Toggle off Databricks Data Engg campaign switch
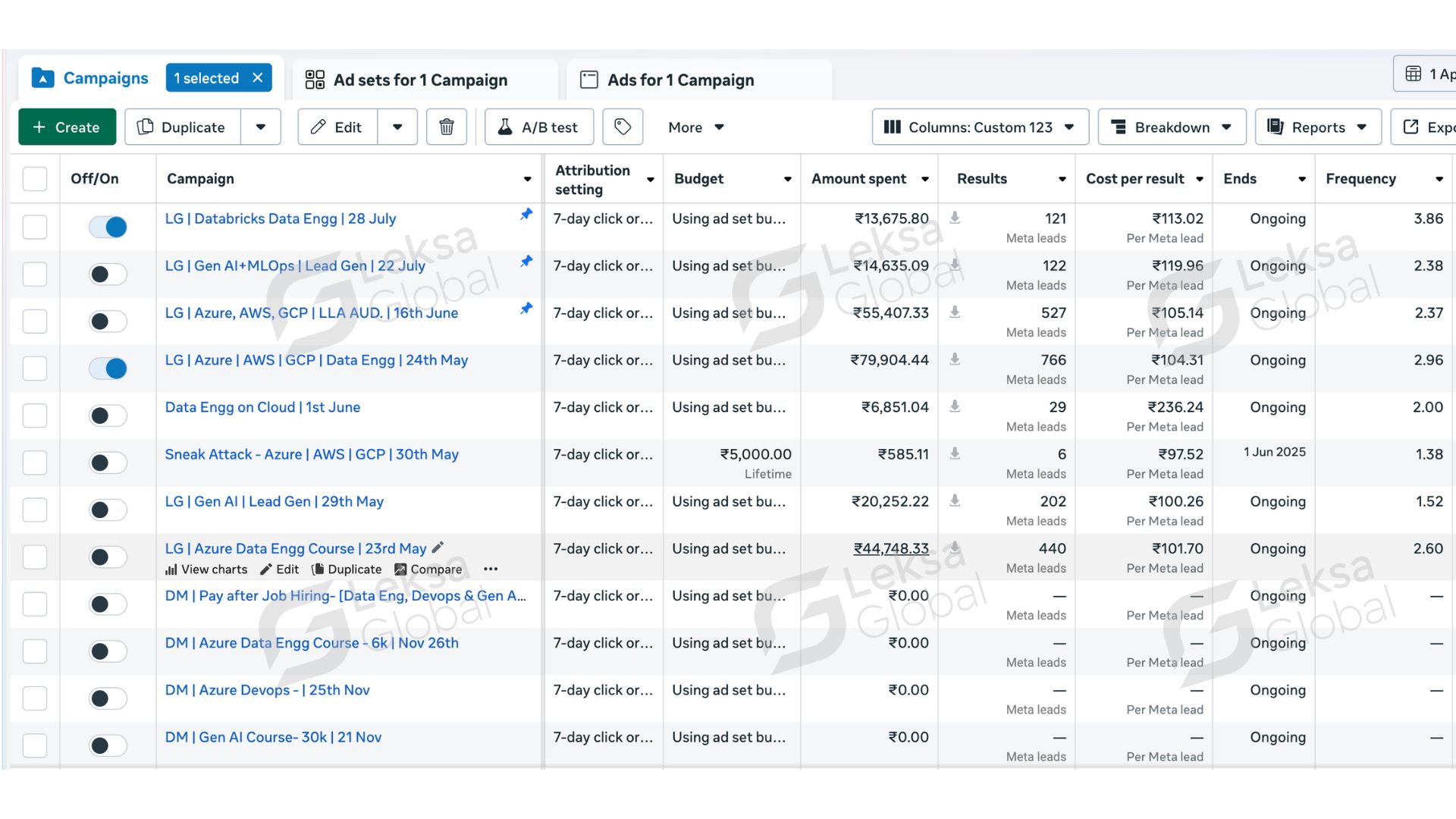Image resolution: width=1456 pixels, height=819 pixels. click(108, 227)
